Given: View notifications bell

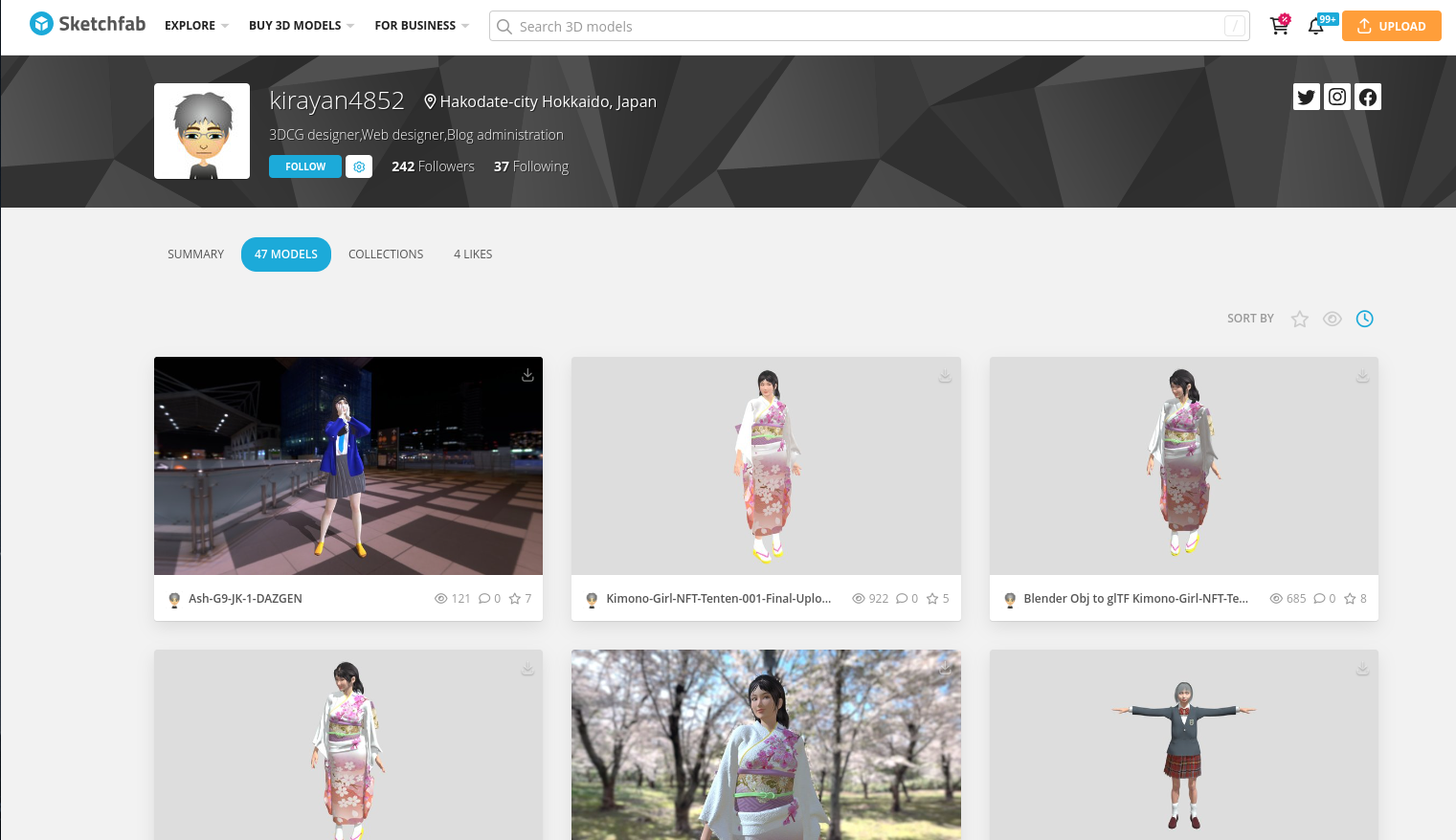Looking at the screenshot, I should tap(1316, 26).
